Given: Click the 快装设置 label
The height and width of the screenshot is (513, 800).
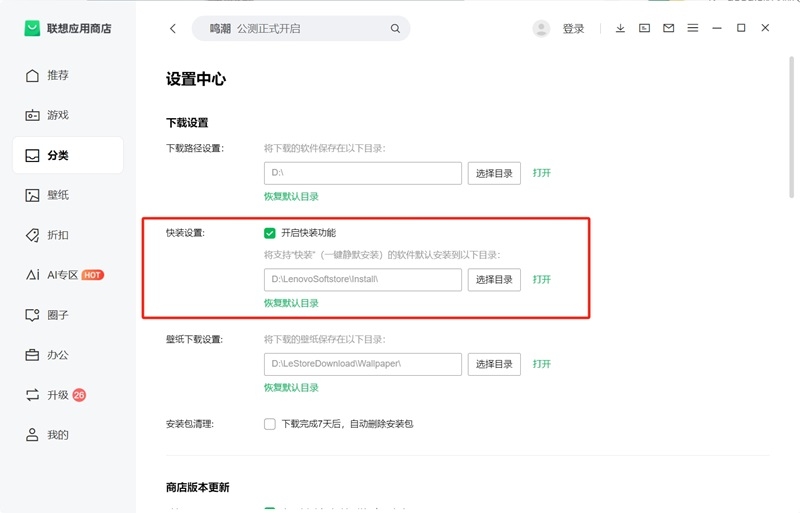Looking at the screenshot, I should click(x=185, y=233).
